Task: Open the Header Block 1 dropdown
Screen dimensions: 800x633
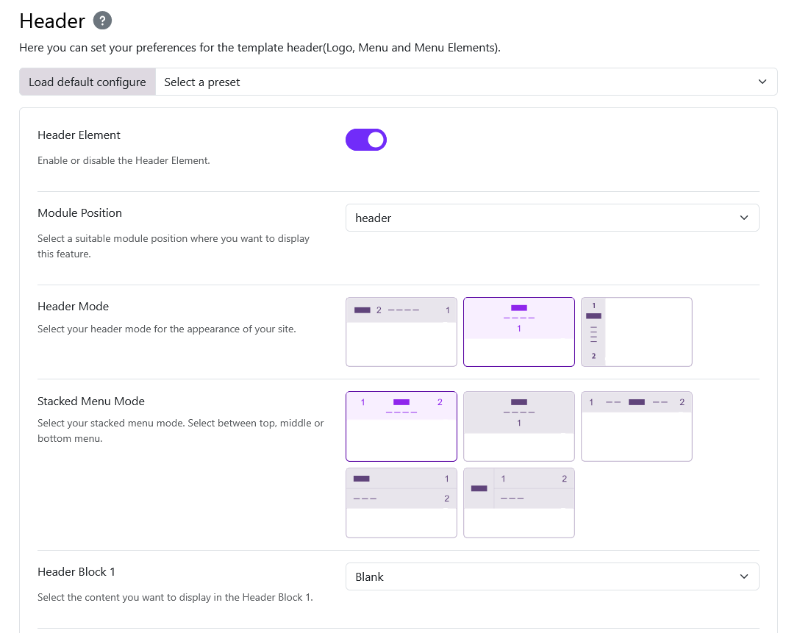Action: pos(552,577)
